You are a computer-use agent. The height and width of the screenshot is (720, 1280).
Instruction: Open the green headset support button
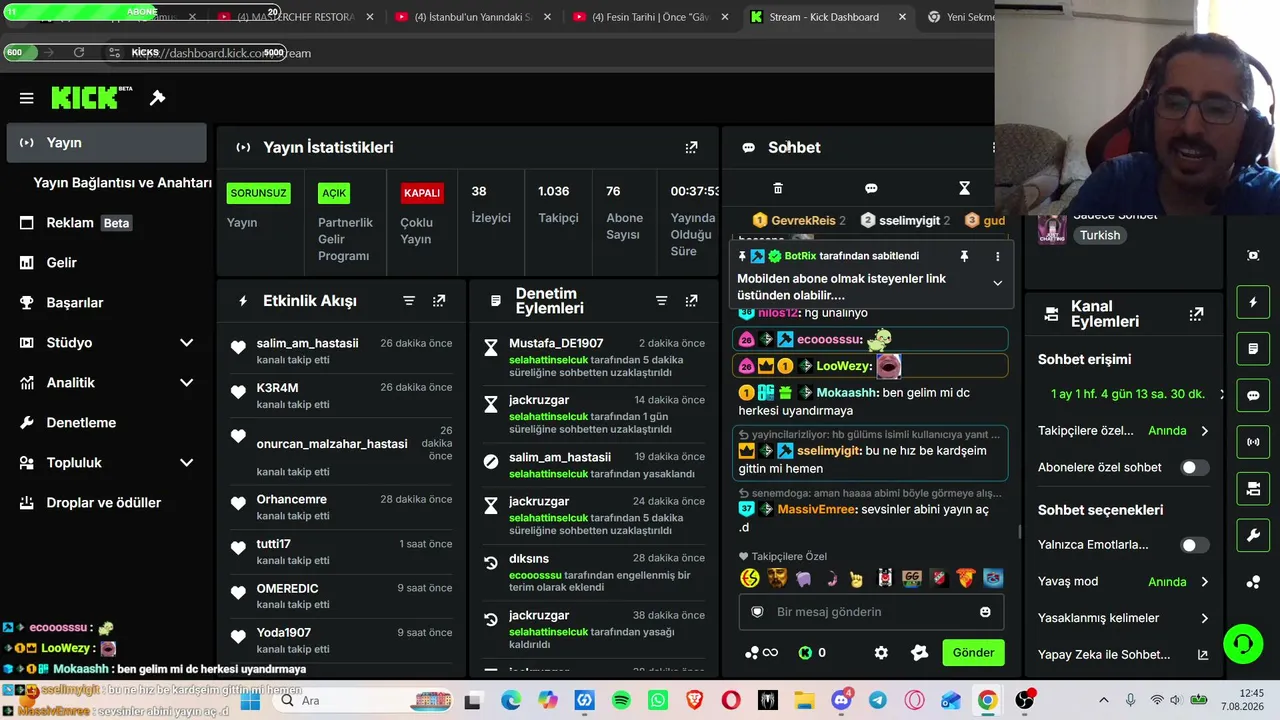pyautogui.click(x=1243, y=642)
